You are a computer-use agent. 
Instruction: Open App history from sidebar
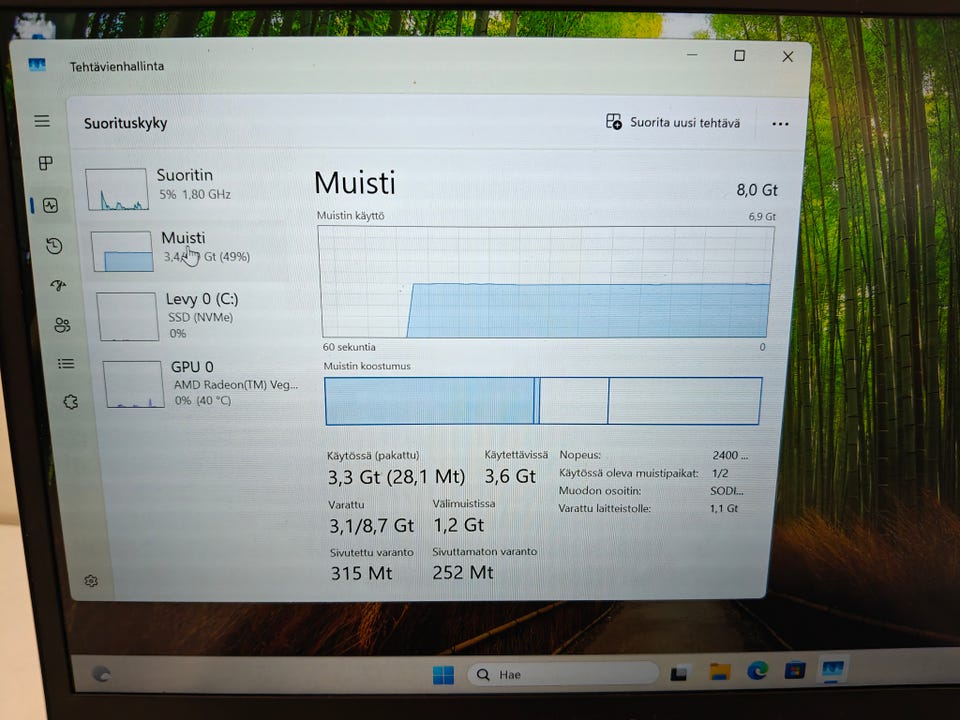click(x=54, y=246)
